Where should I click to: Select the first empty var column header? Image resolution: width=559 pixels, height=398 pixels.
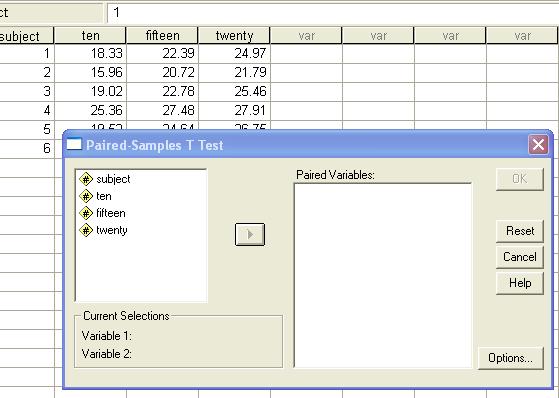pyautogui.click(x=306, y=36)
